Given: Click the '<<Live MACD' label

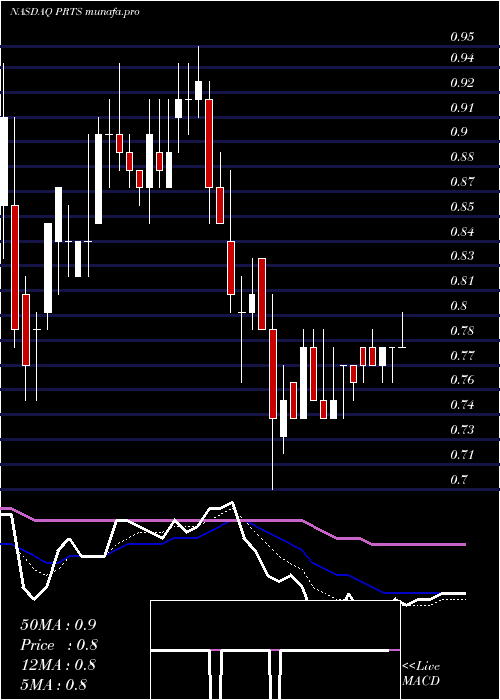Looking at the screenshot, I should point(421,674).
